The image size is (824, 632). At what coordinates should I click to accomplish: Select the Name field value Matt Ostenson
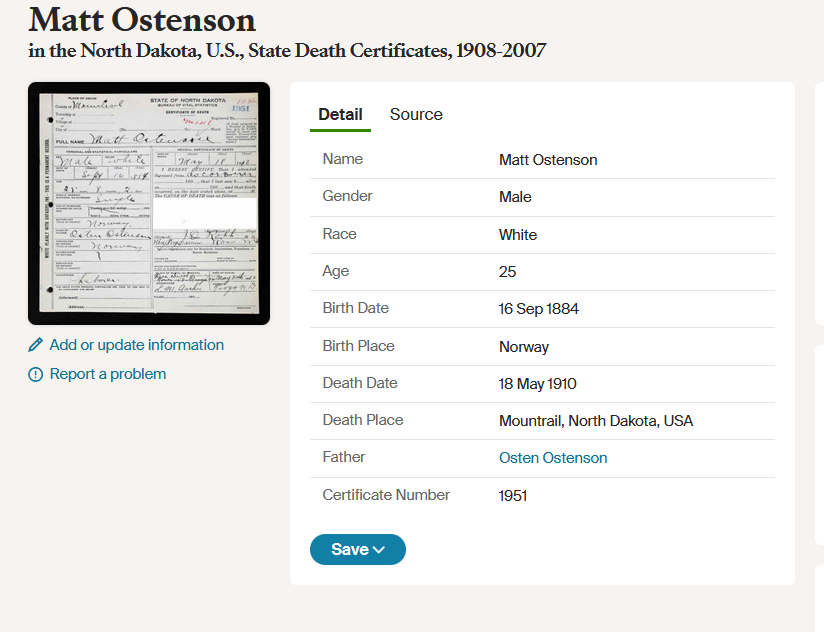(548, 159)
